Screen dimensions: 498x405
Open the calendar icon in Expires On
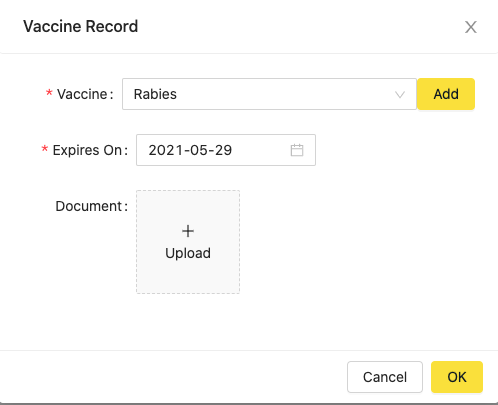pyautogui.click(x=297, y=150)
